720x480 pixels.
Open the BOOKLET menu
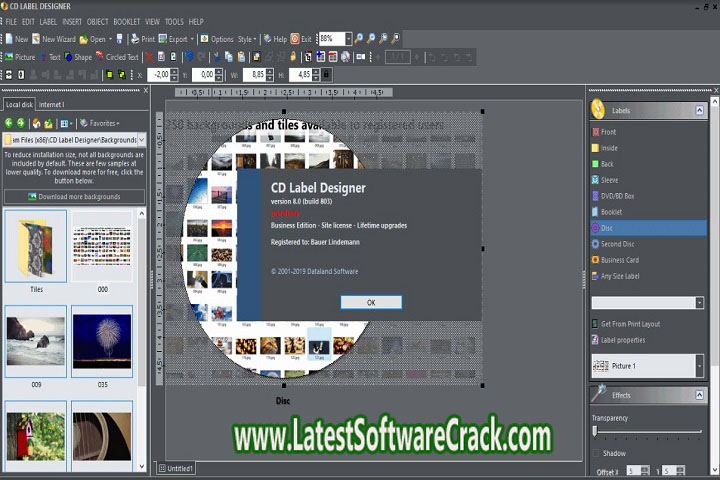click(x=127, y=22)
